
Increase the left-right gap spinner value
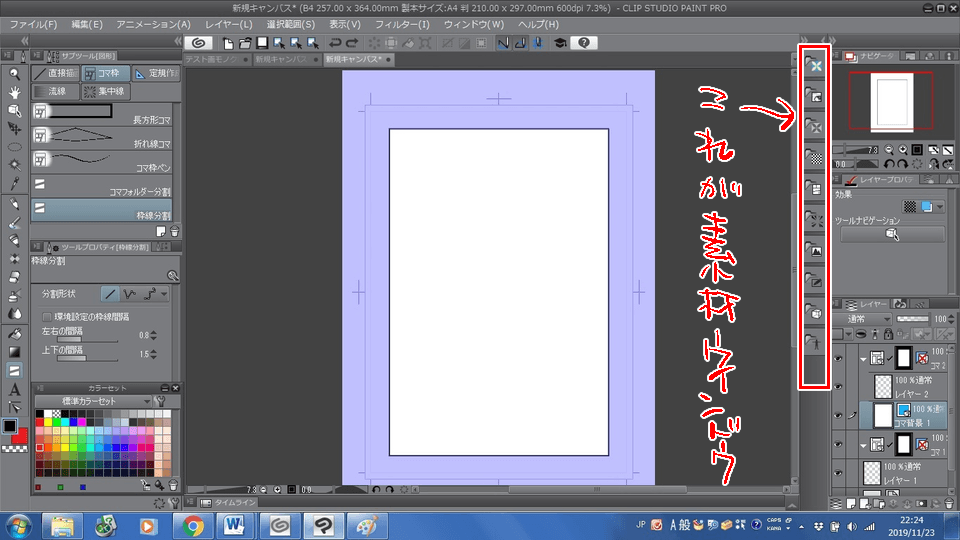tap(154, 332)
